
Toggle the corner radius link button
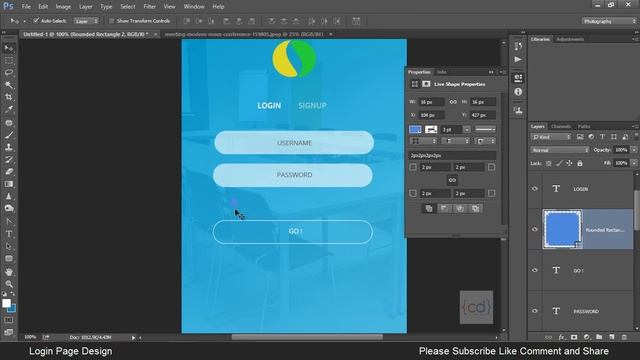click(452, 180)
